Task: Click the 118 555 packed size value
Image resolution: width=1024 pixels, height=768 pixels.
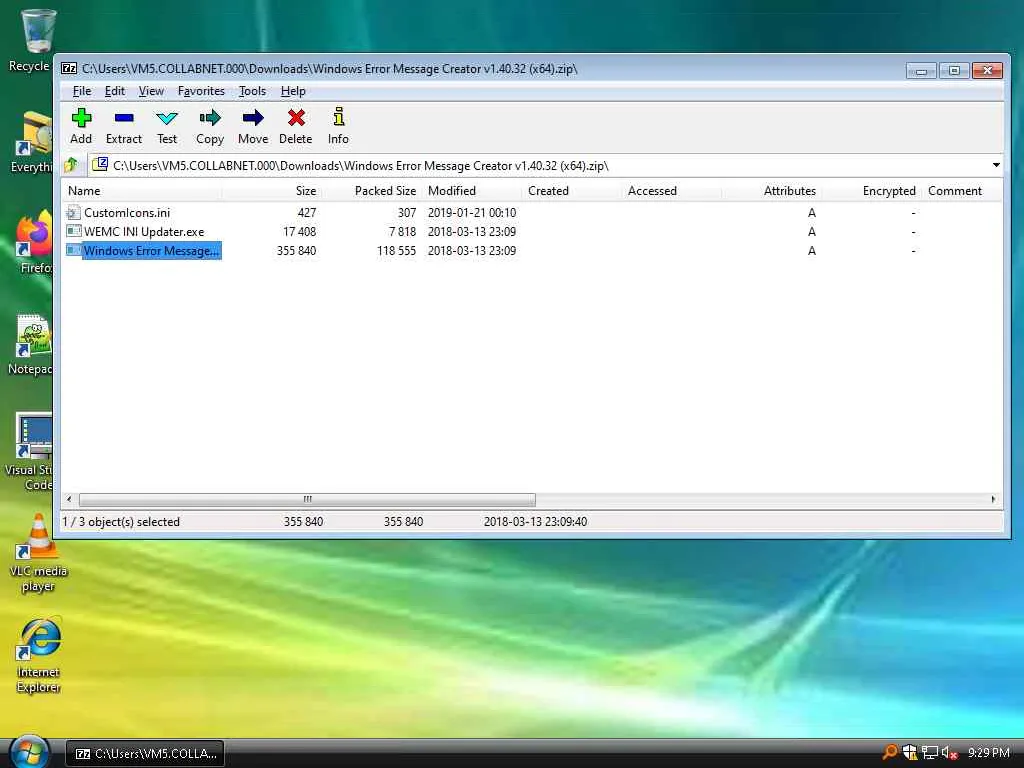Action: (396, 251)
